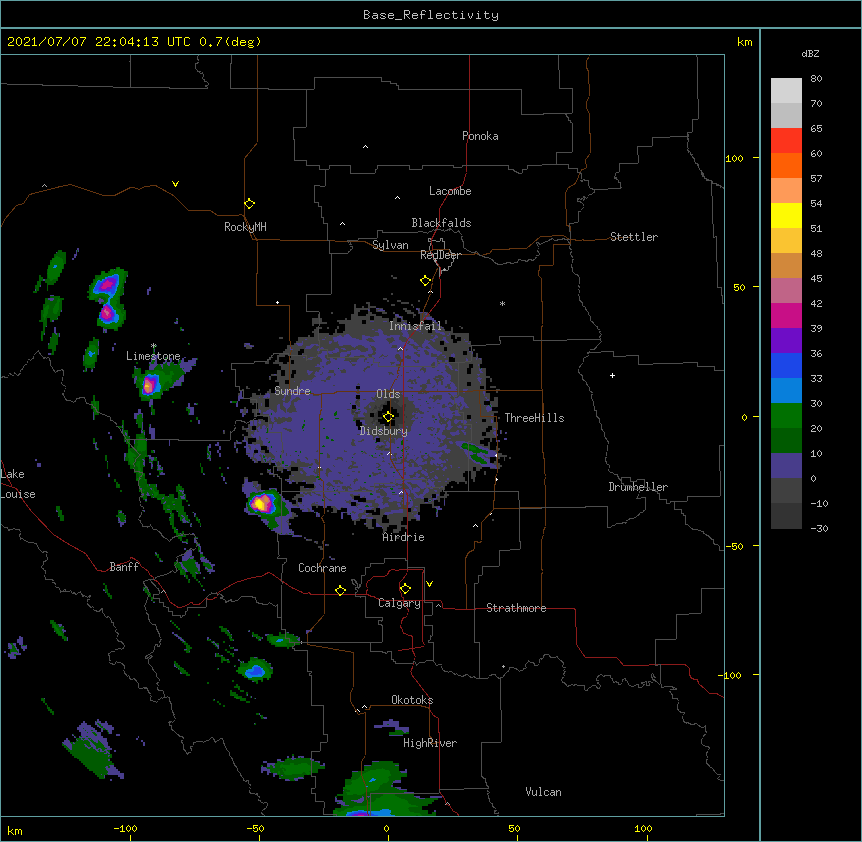The height and width of the screenshot is (842, 862).
Task: Click the dBZ legend heading
Action: click(810, 54)
